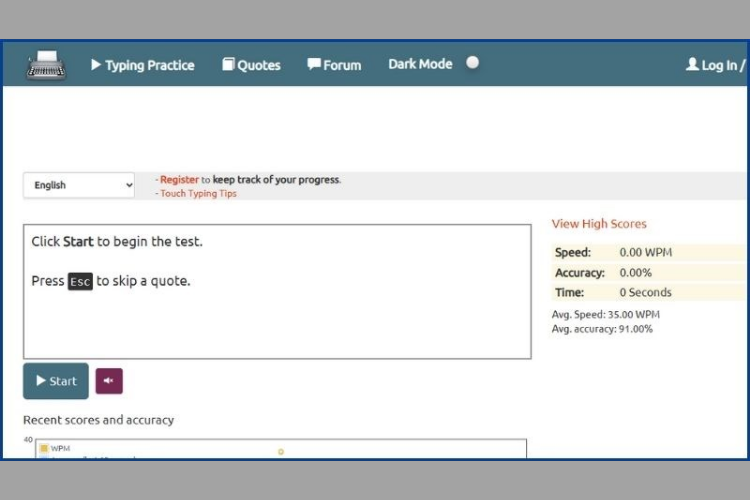
Task: Go to the Forum page
Action: [x=334, y=65]
